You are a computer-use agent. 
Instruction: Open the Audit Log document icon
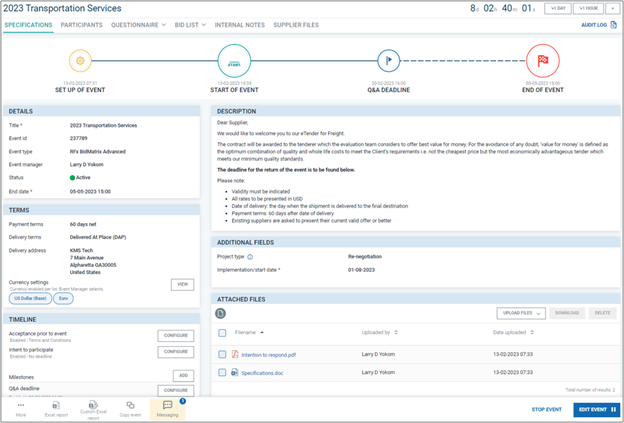click(x=613, y=25)
